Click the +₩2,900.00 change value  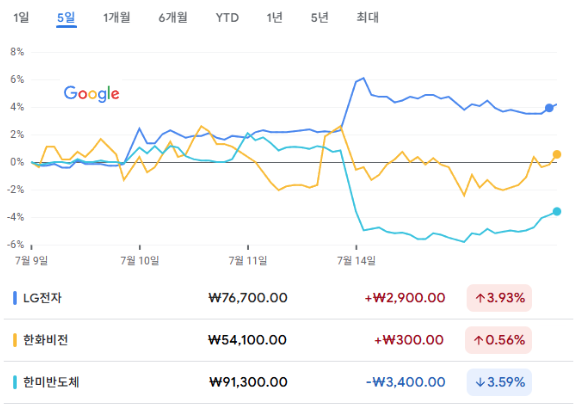[405, 298]
